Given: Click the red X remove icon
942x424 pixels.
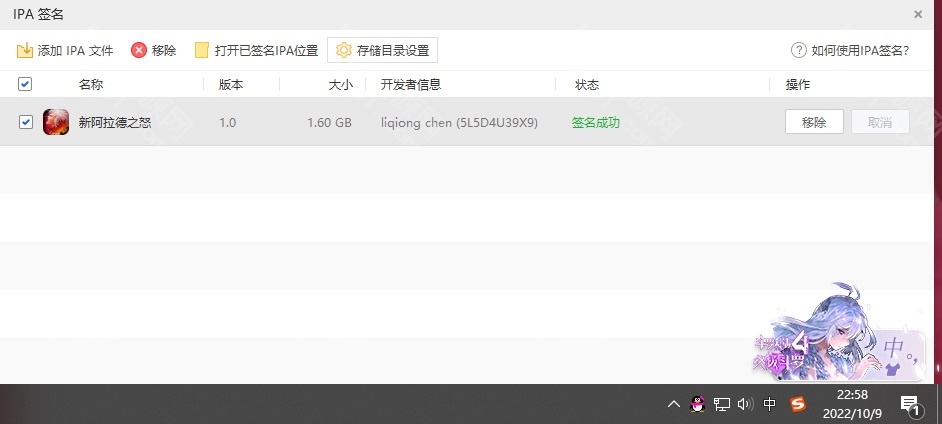Looking at the screenshot, I should coord(139,50).
